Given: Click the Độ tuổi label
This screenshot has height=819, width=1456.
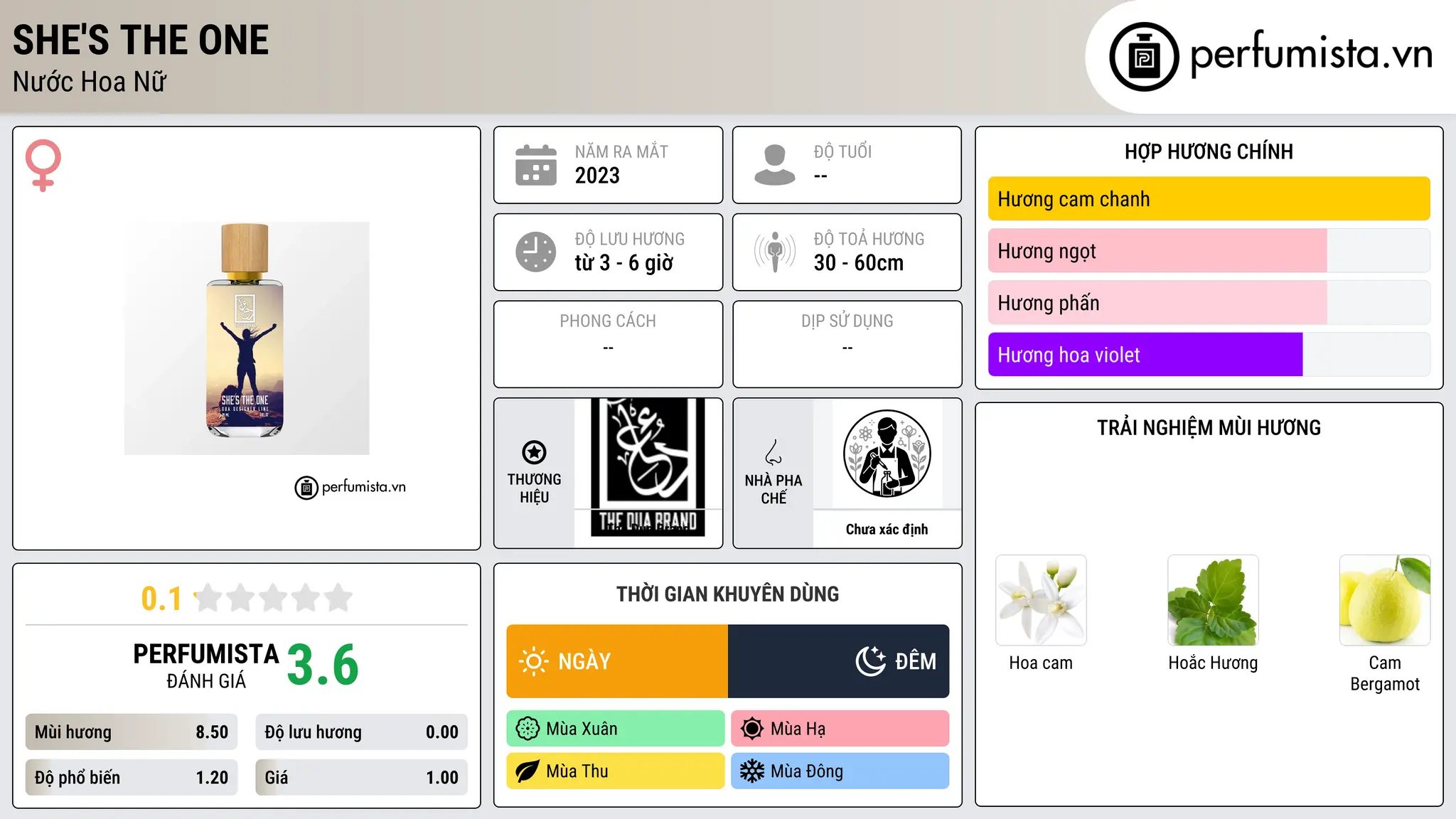Looking at the screenshot, I should (842, 152).
